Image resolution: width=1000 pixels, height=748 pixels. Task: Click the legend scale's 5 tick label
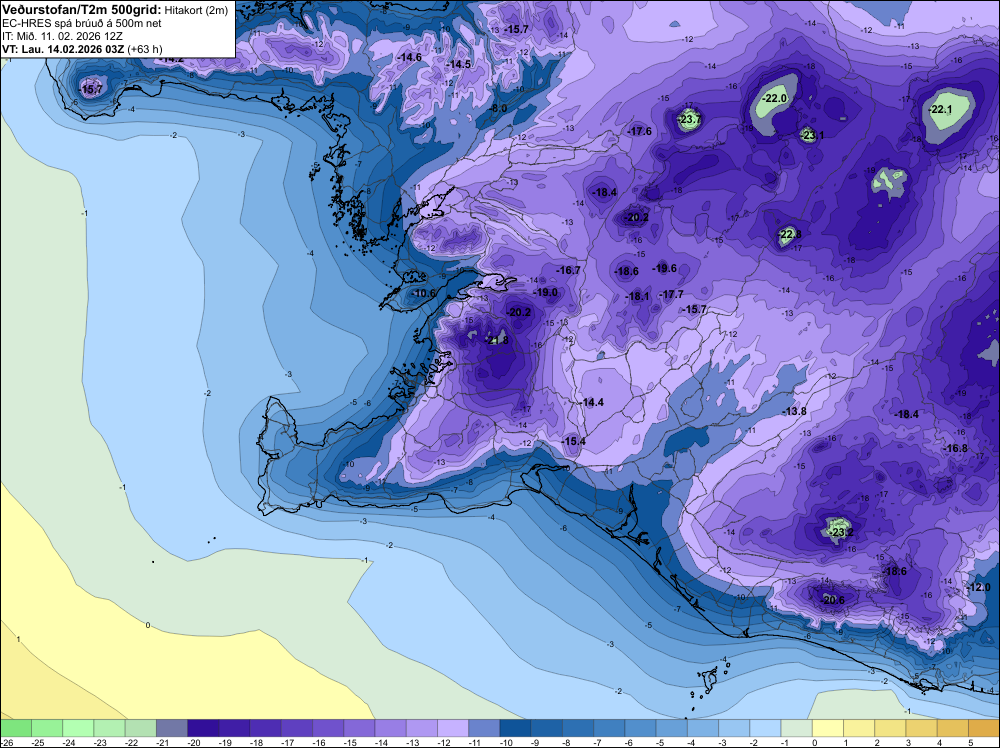click(969, 743)
